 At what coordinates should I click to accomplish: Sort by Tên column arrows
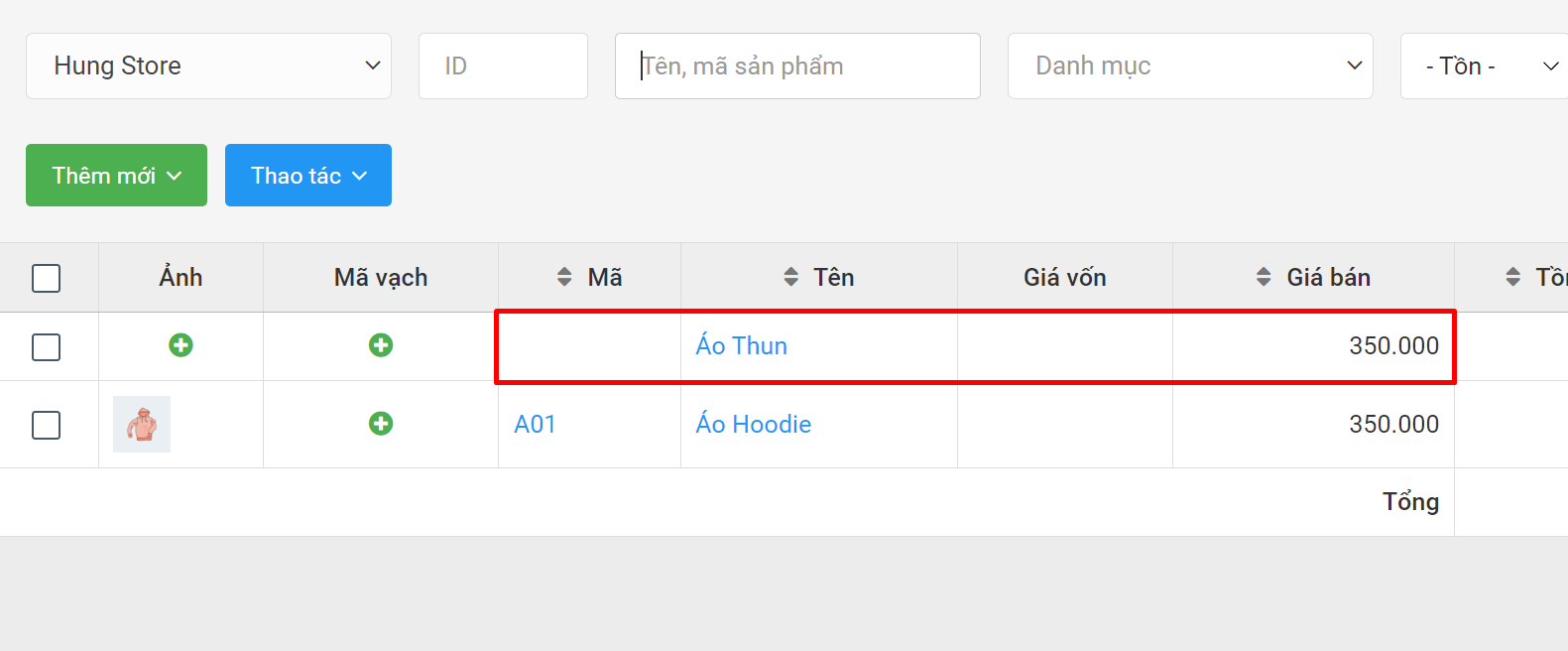click(790, 277)
